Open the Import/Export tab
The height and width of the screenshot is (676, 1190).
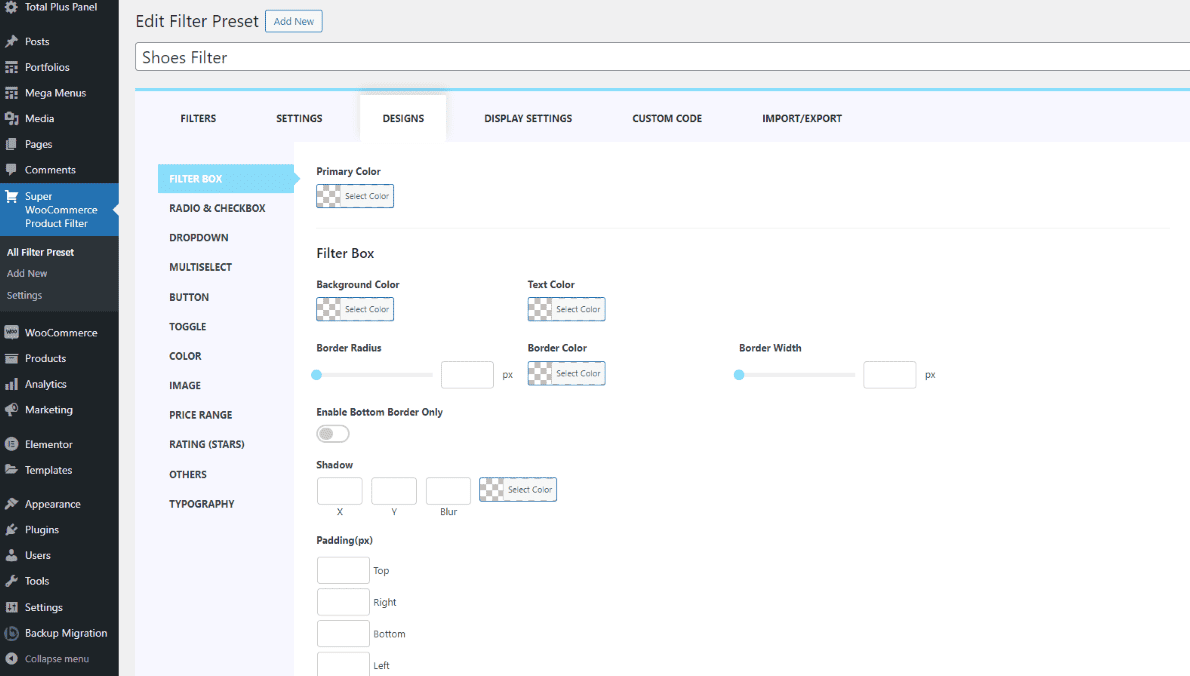(802, 118)
